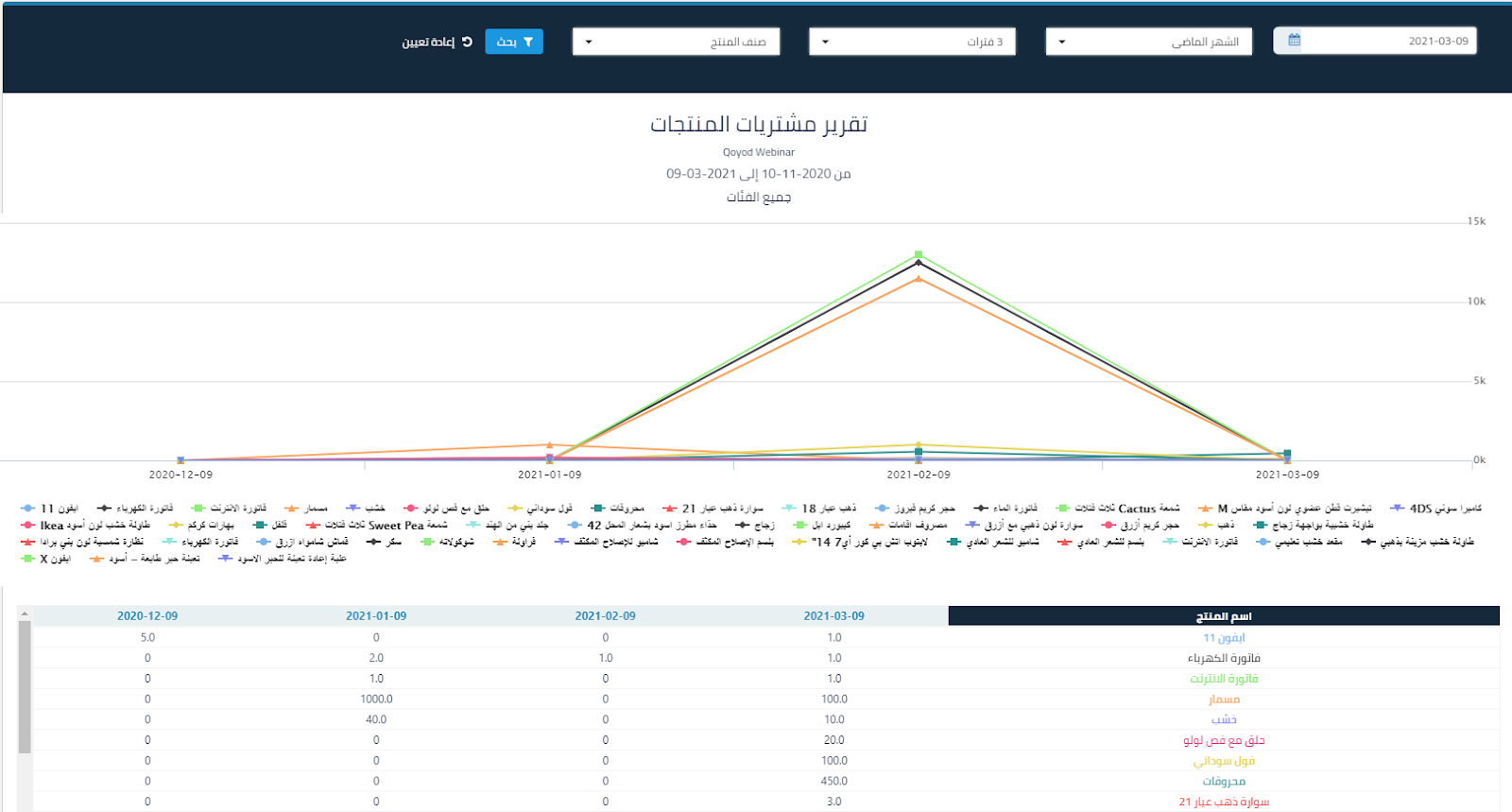Toggle the كيبورد ابل legend icon

tap(800, 526)
